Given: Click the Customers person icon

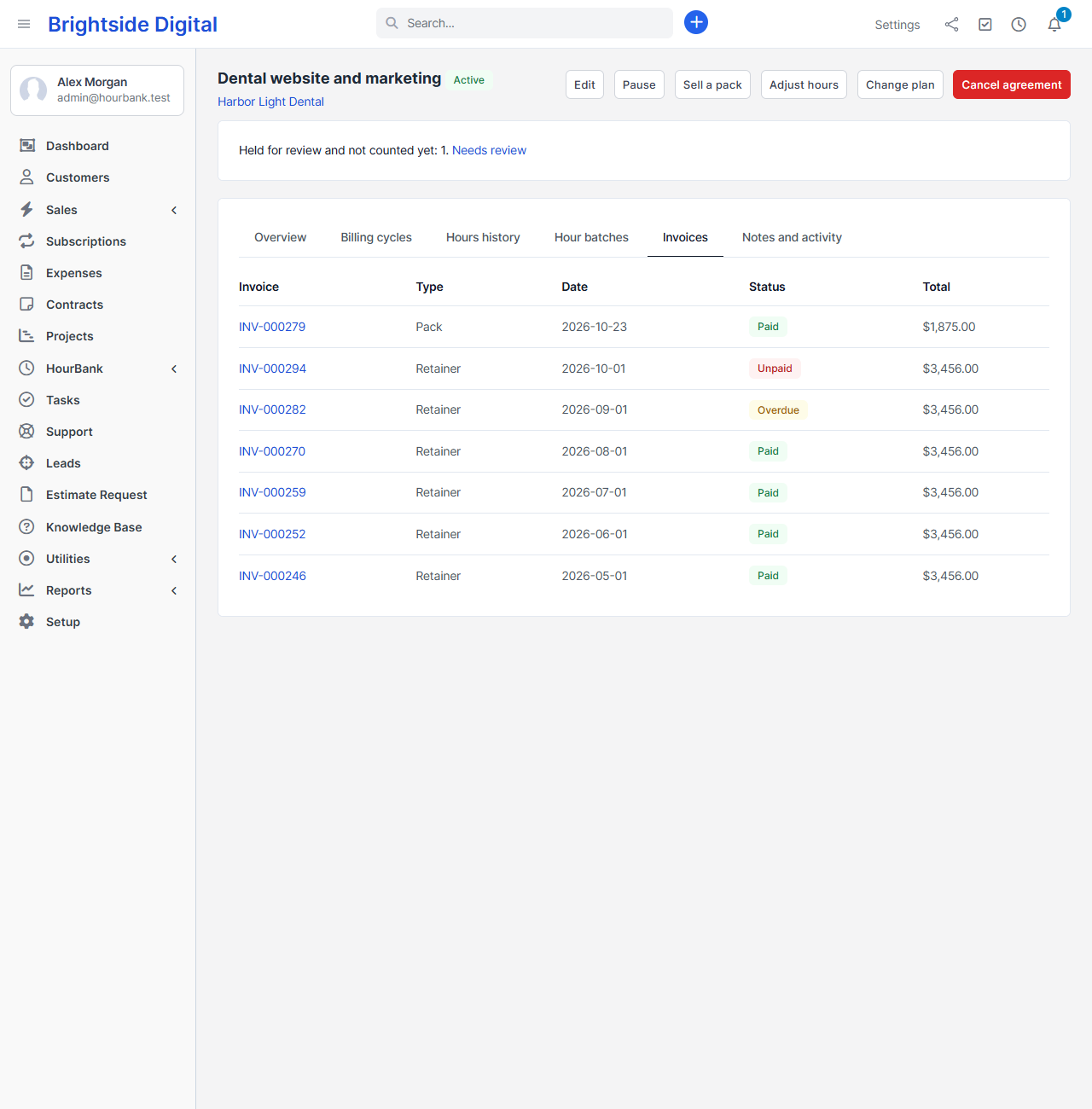Looking at the screenshot, I should pyautogui.click(x=27, y=177).
